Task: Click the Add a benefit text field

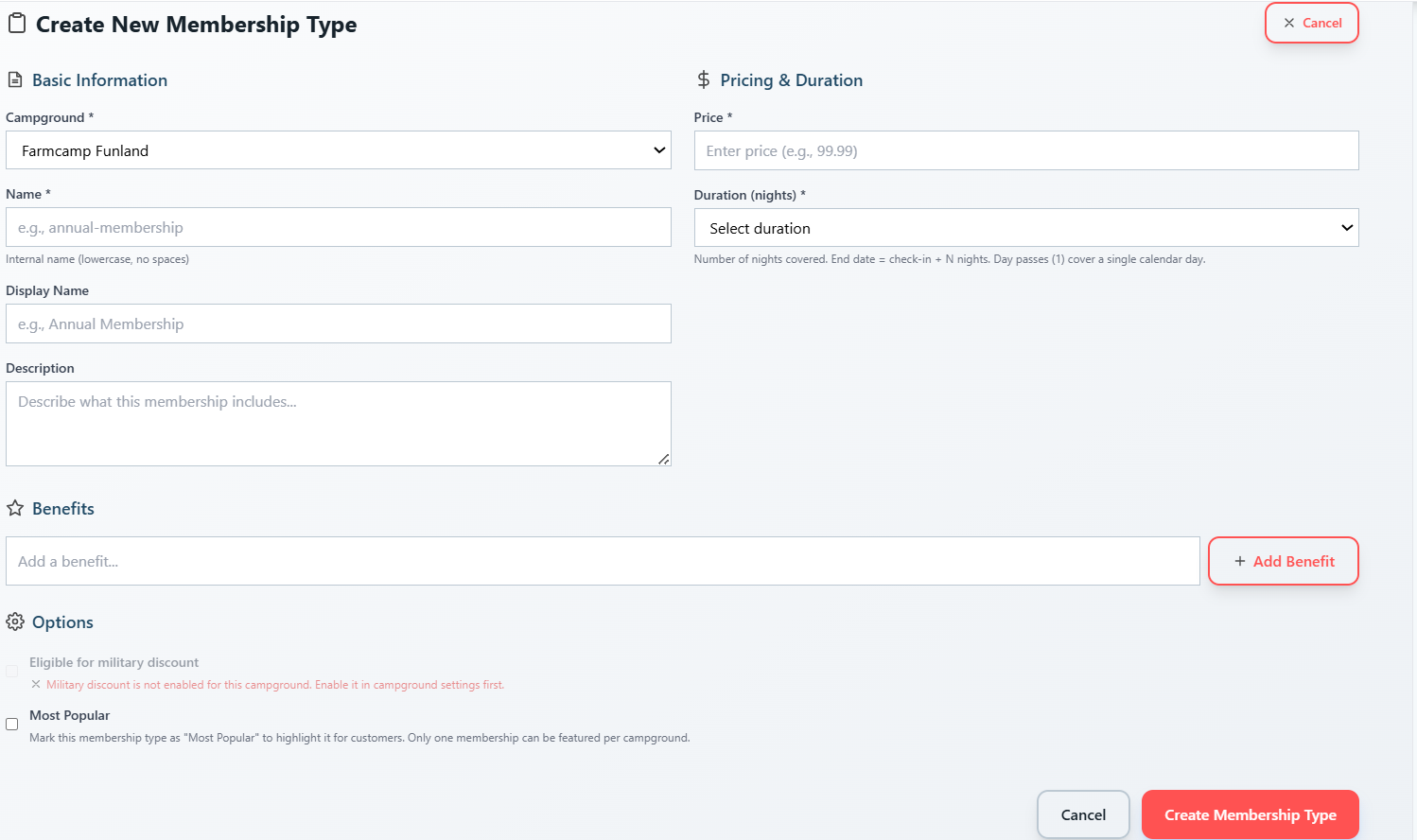Action: click(x=603, y=561)
